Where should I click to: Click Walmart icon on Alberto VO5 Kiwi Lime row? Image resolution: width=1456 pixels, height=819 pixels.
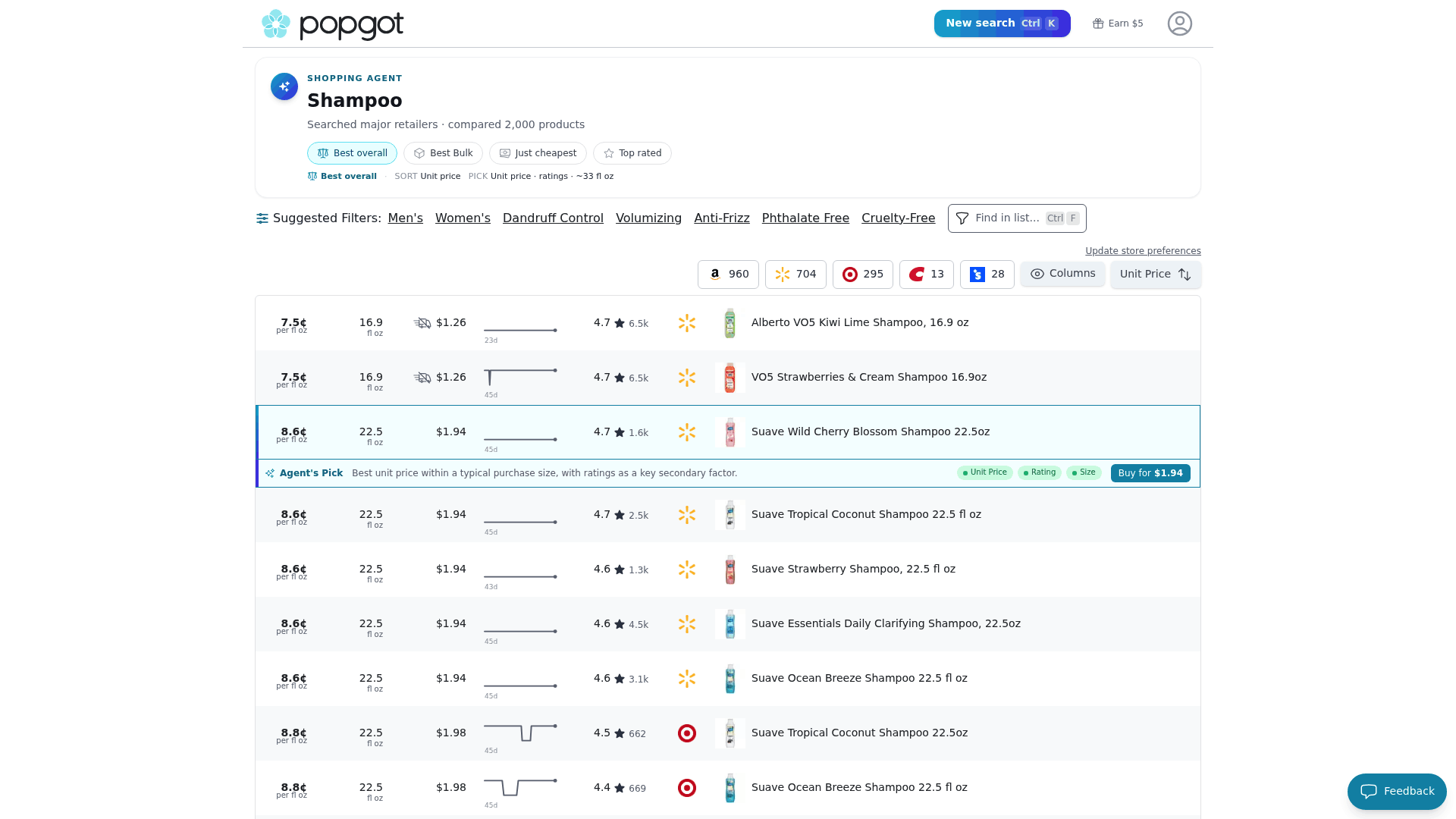687,323
